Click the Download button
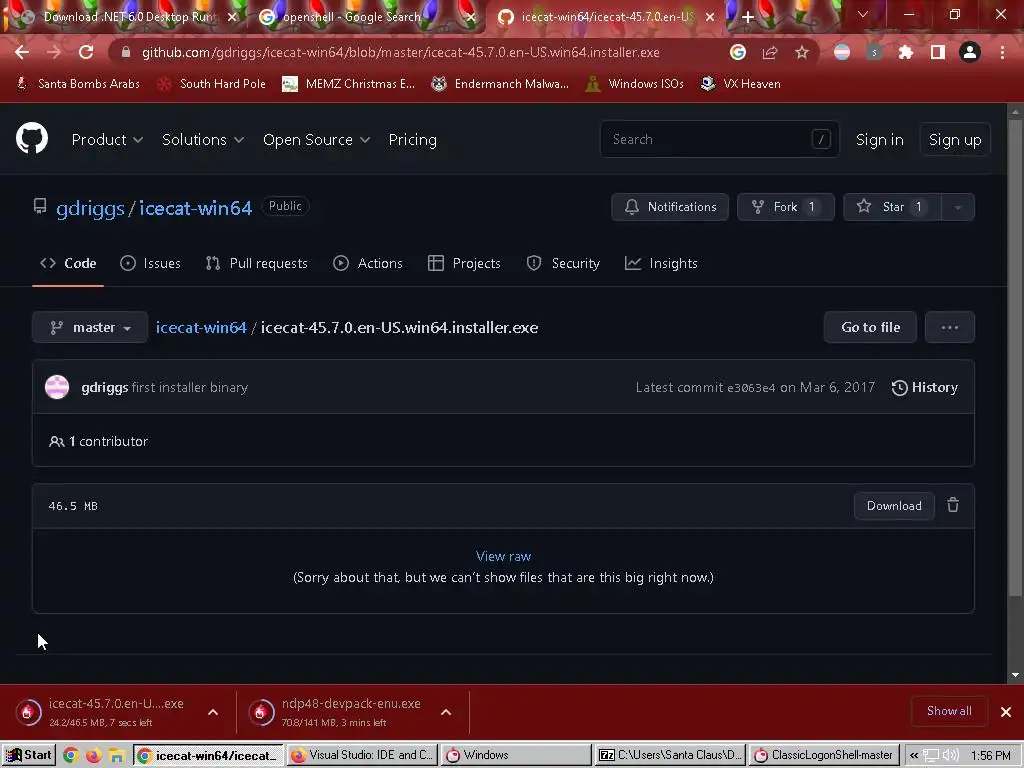Screen dimensions: 1024x768 pyautogui.click(x=894, y=506)
